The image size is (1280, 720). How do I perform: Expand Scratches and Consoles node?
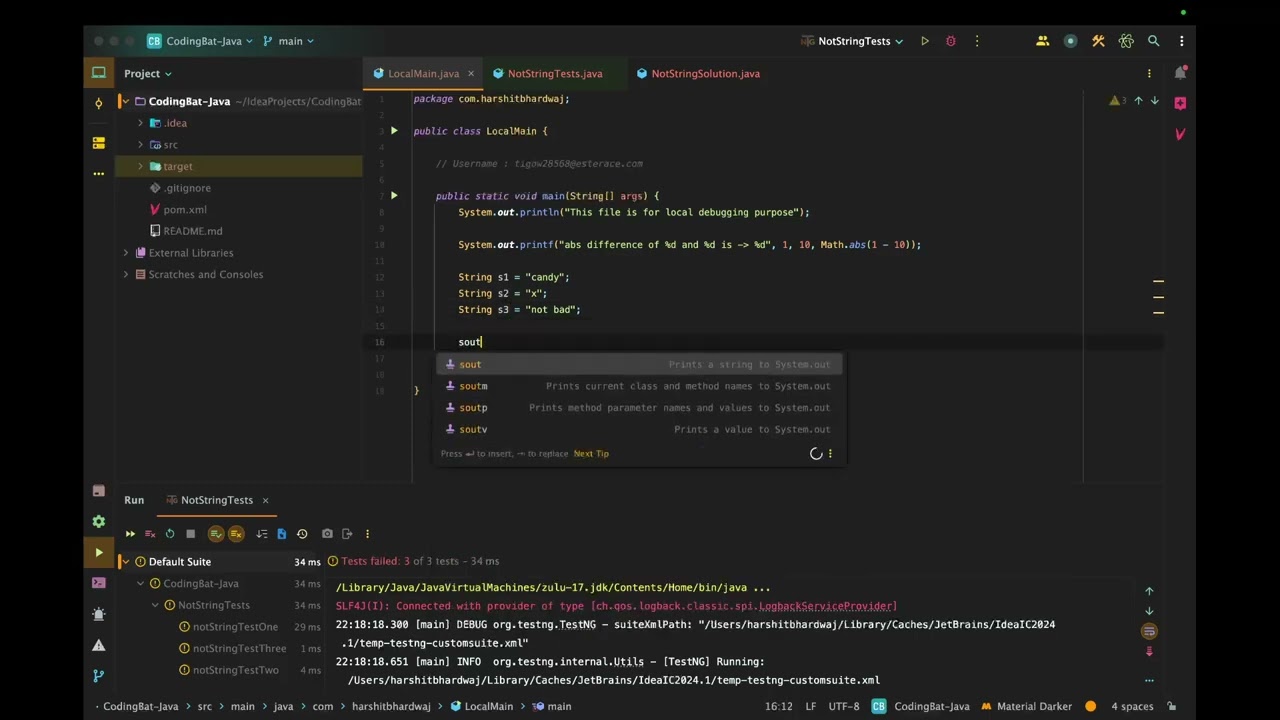[x=125, y=274]
